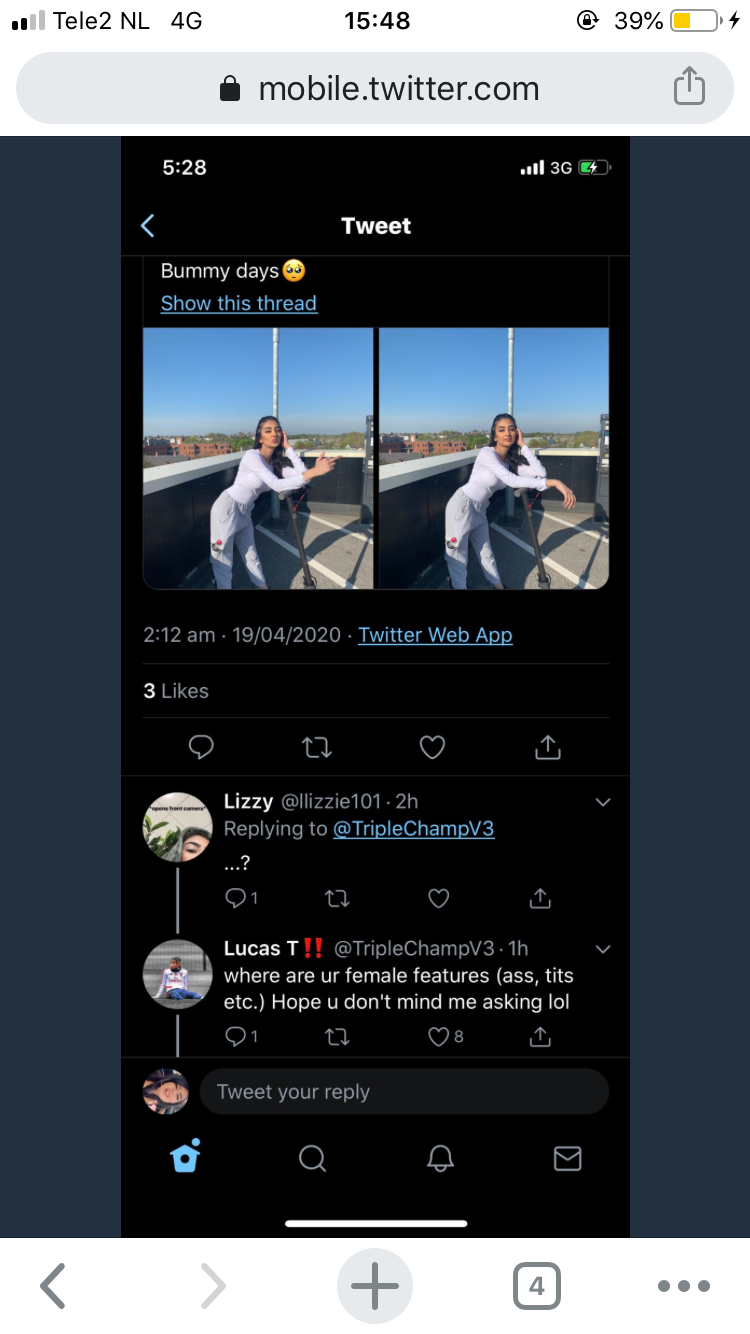Like Lucas T's reply with 8 likes
Screen dimensions: 750x1334
pyautogui.click(x=439, y=1037)
